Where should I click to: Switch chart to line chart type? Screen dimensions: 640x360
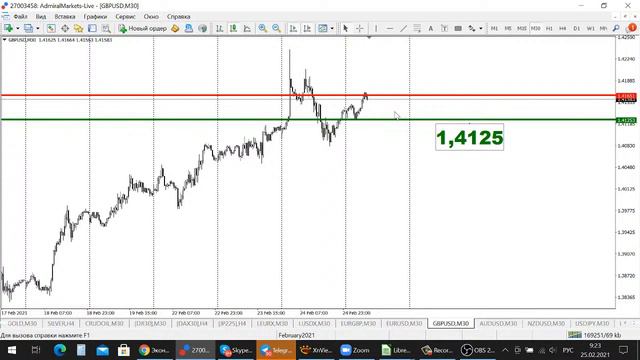coord(247,28)
